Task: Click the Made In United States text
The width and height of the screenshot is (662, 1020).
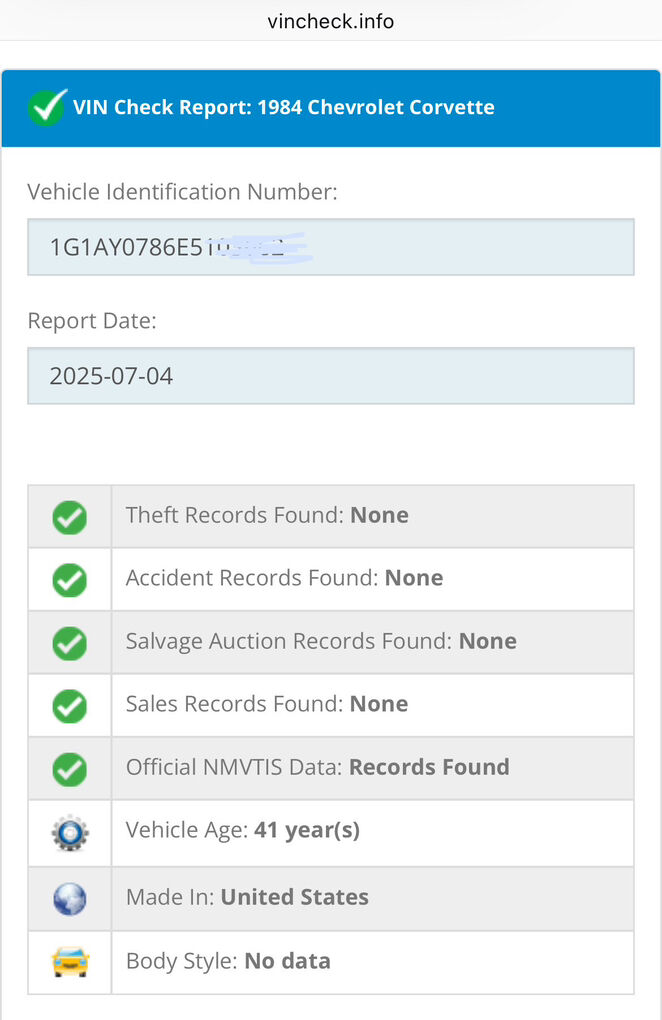Action: click(x=247, y=897)
